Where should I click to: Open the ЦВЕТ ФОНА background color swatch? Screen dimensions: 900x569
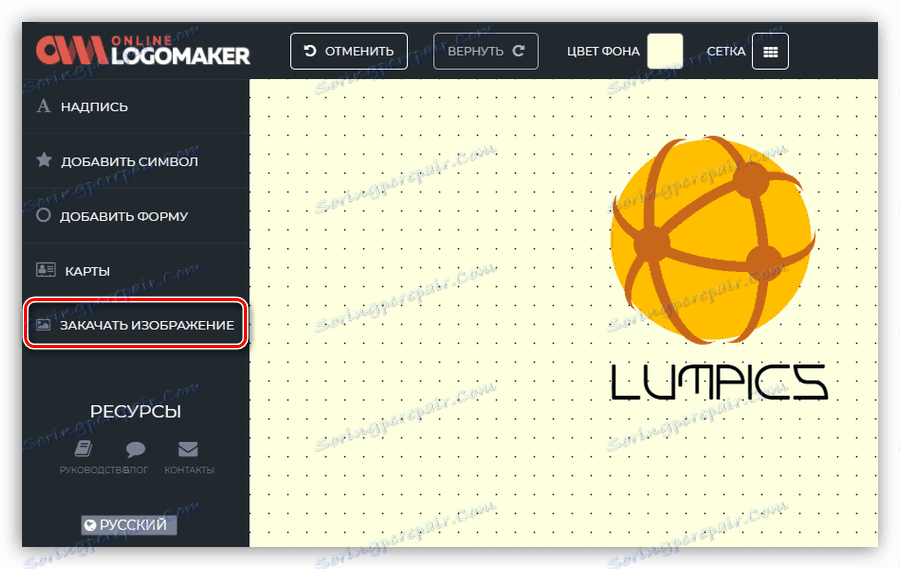[665, 51]
